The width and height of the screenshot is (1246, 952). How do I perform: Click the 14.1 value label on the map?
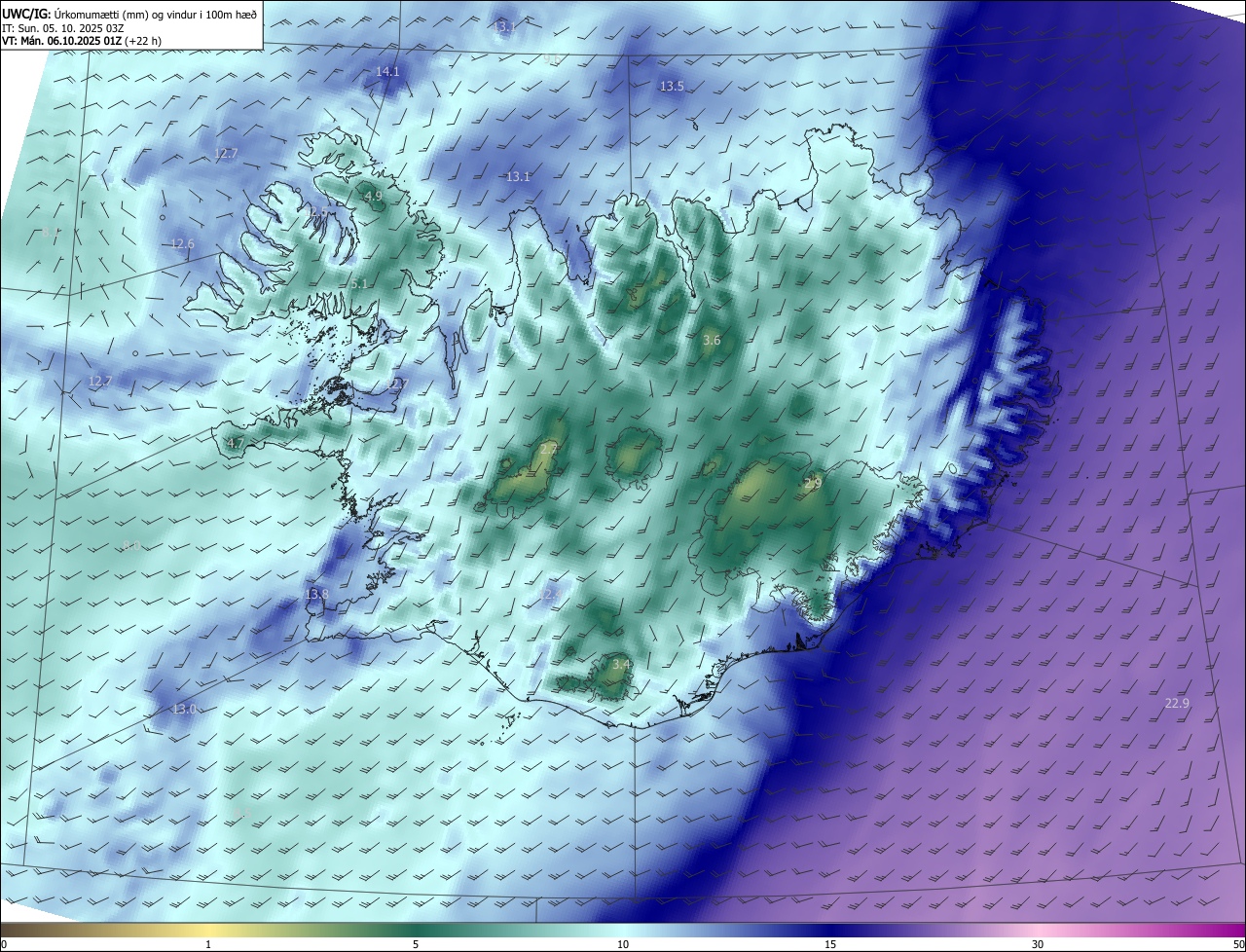tap(387, 72)
